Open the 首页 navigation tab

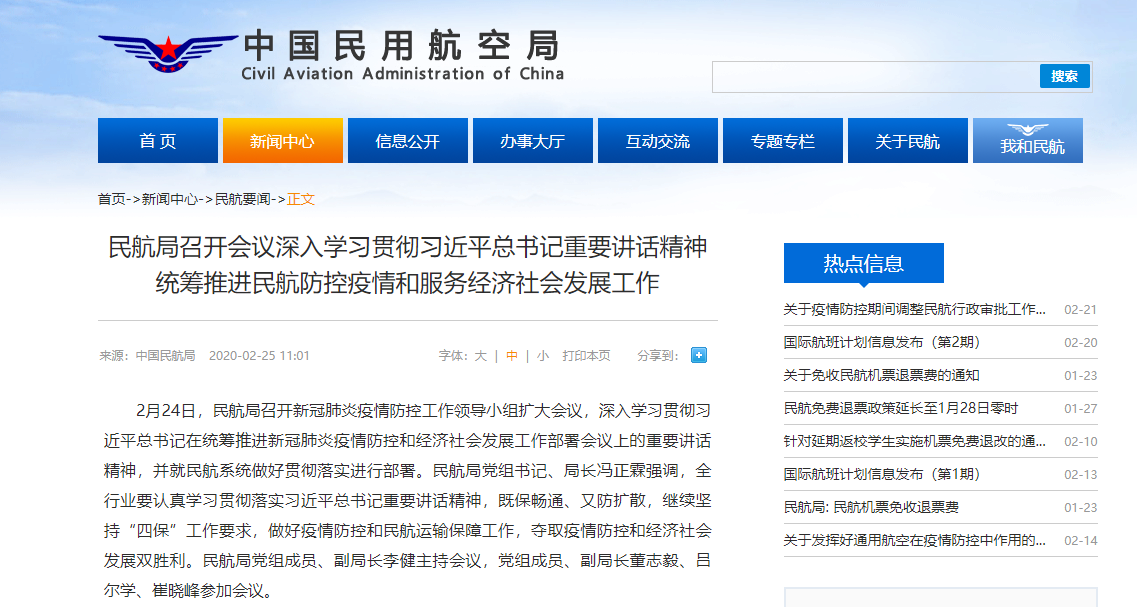pos(158,141)
